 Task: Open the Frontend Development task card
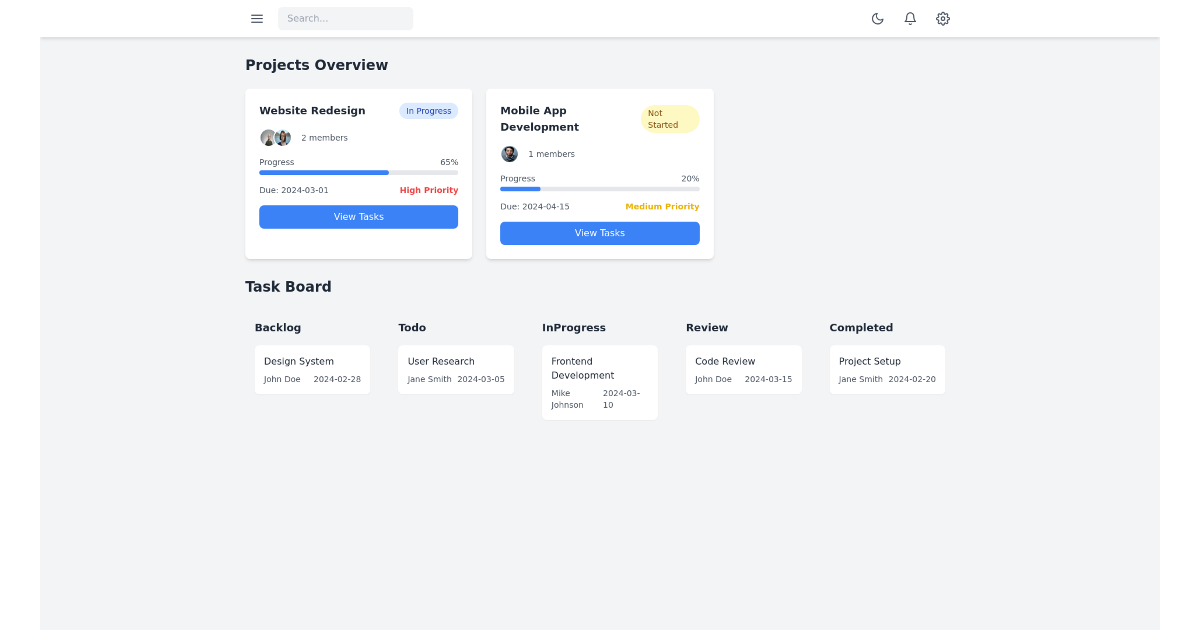coord(599,382)
